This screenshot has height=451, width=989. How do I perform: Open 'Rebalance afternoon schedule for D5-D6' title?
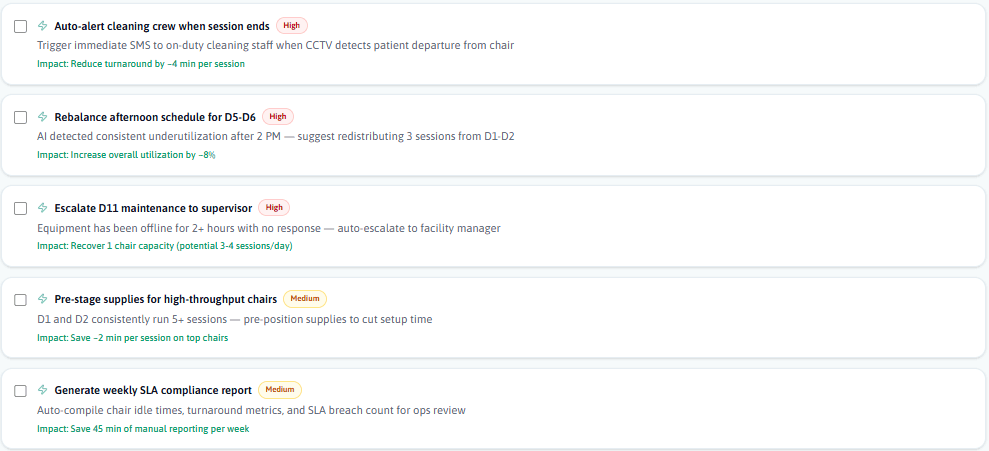click(x=154, y=117)
